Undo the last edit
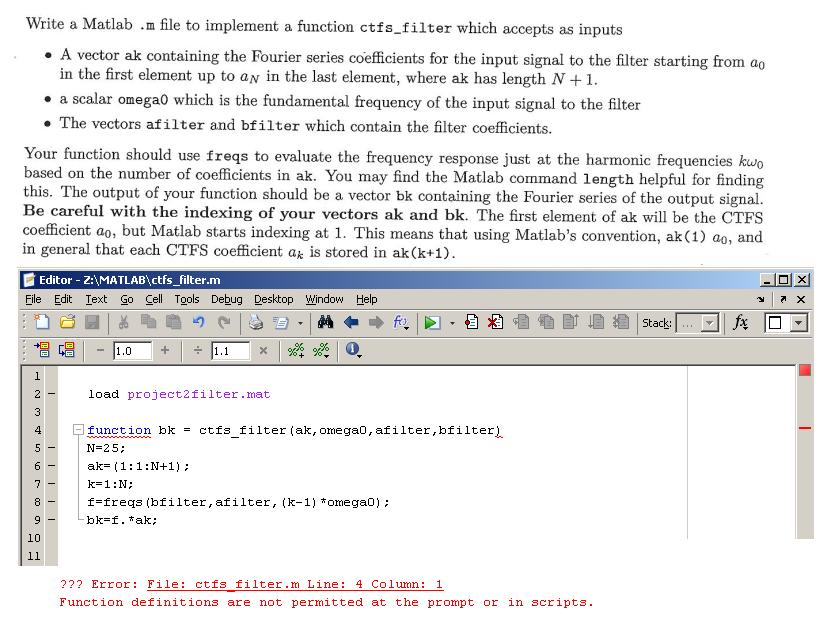 [198, 322]
